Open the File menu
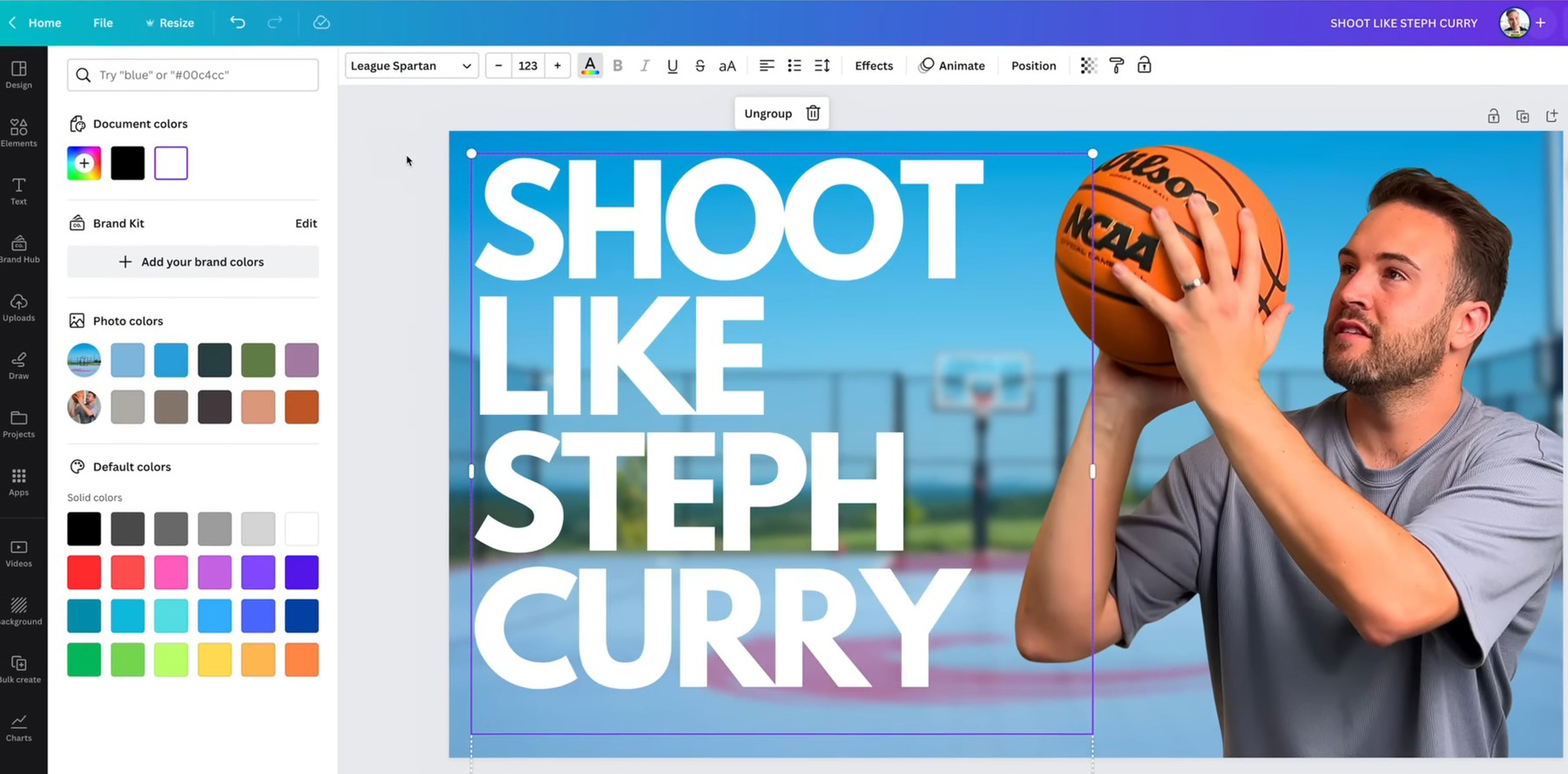Screen dimensions: 1568x774 103,23
